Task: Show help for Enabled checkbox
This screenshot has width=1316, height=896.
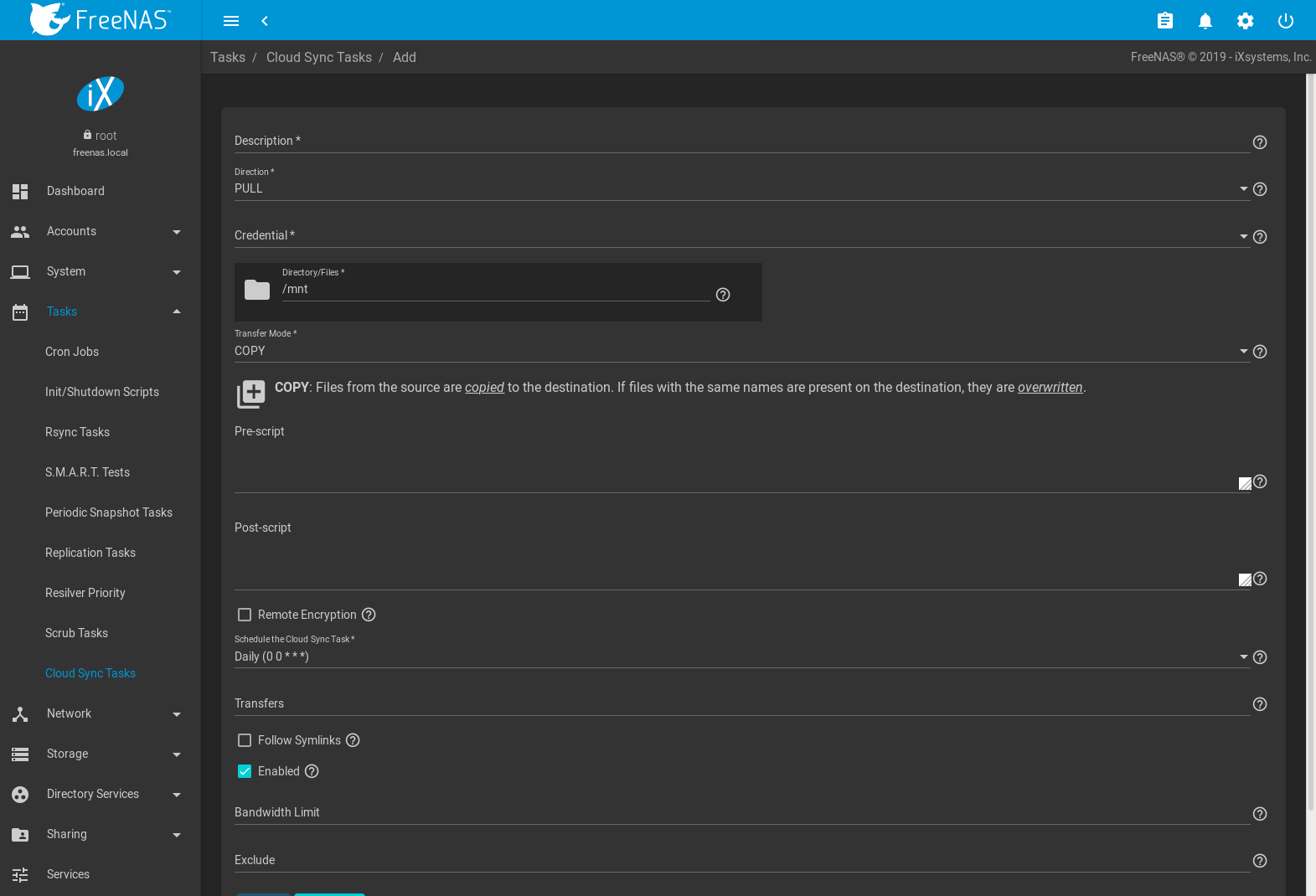Action: (312, 771)
